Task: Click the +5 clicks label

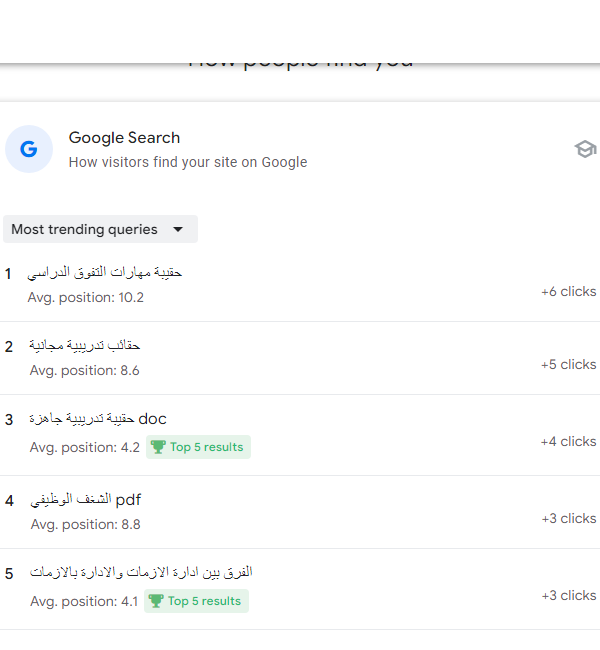Action: [568, 364]
